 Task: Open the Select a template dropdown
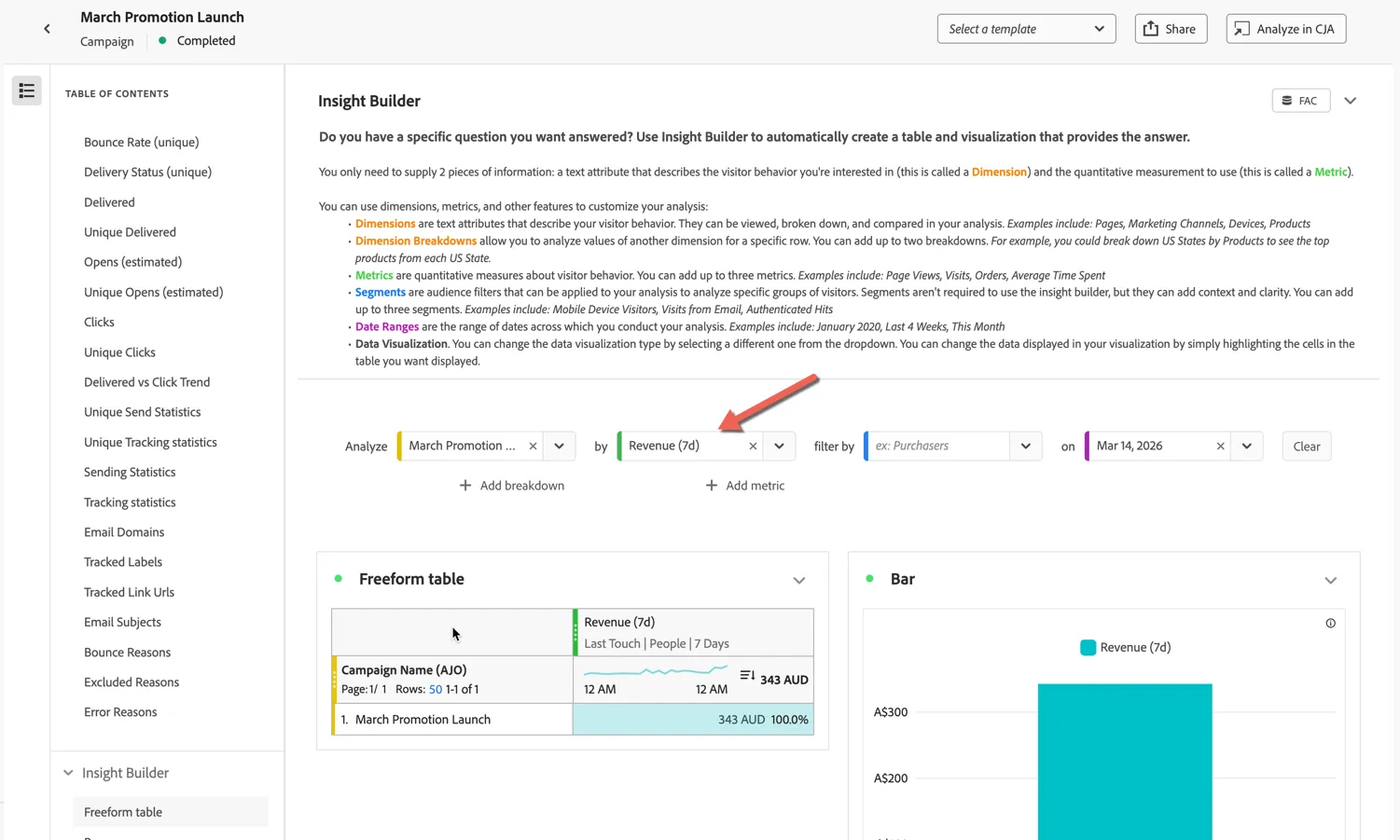tap(1026, 29)
